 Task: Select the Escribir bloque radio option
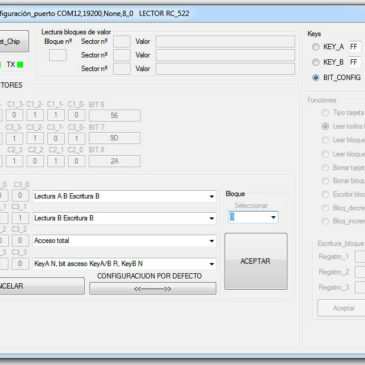tap(325, 194)
